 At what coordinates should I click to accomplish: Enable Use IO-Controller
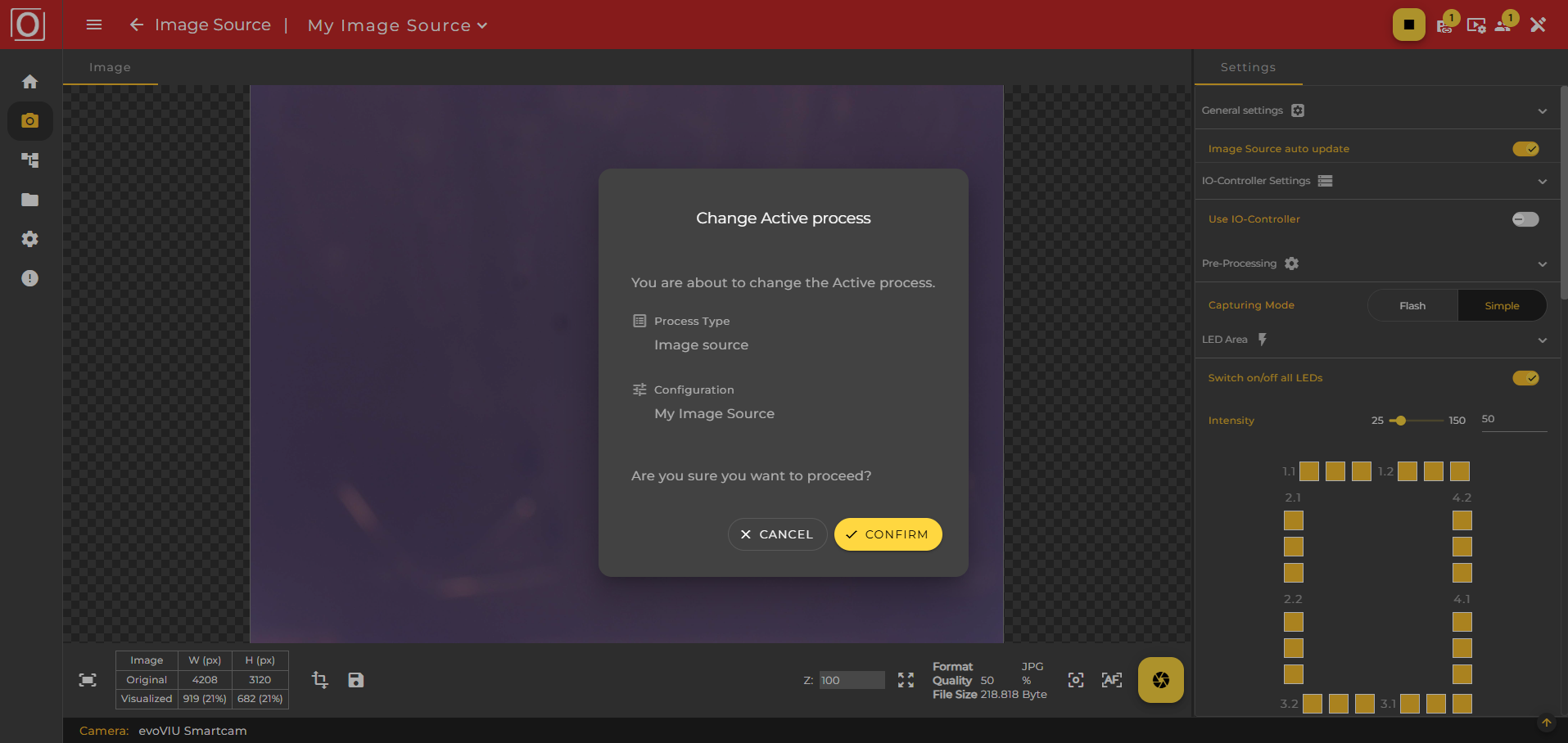(x=1526, y=218)
